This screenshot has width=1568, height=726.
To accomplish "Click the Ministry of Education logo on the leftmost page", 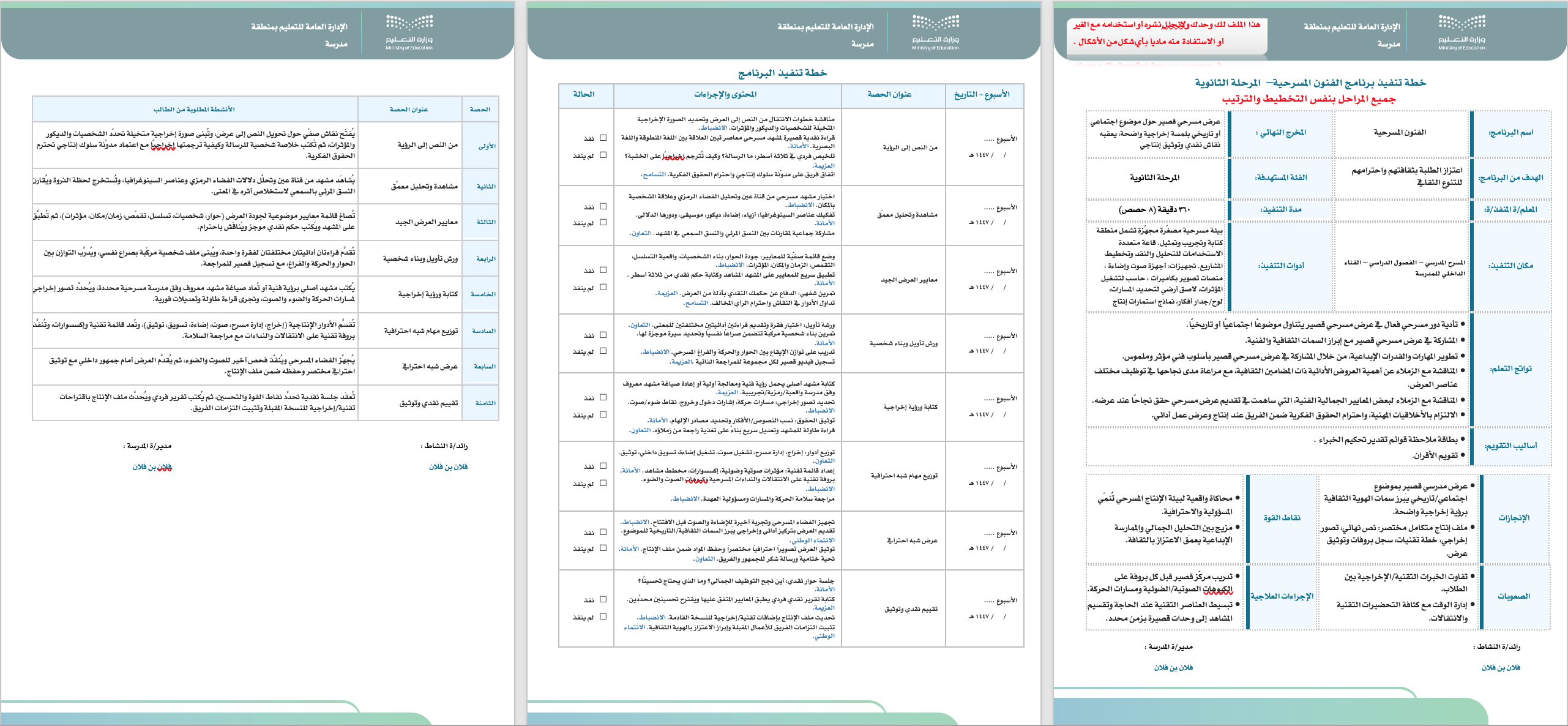I will click(409, 32).
